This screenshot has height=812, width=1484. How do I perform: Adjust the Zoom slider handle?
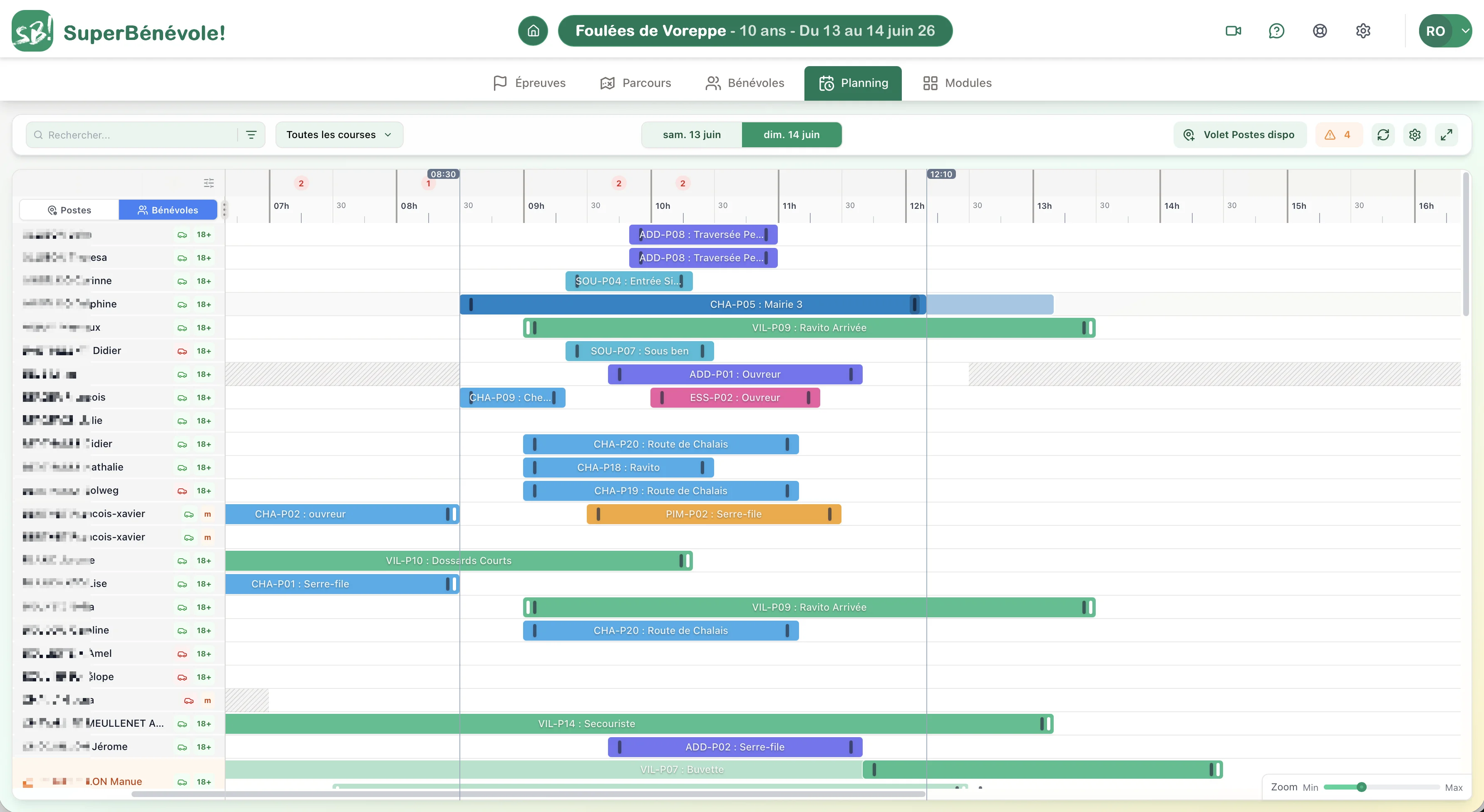1361,787
